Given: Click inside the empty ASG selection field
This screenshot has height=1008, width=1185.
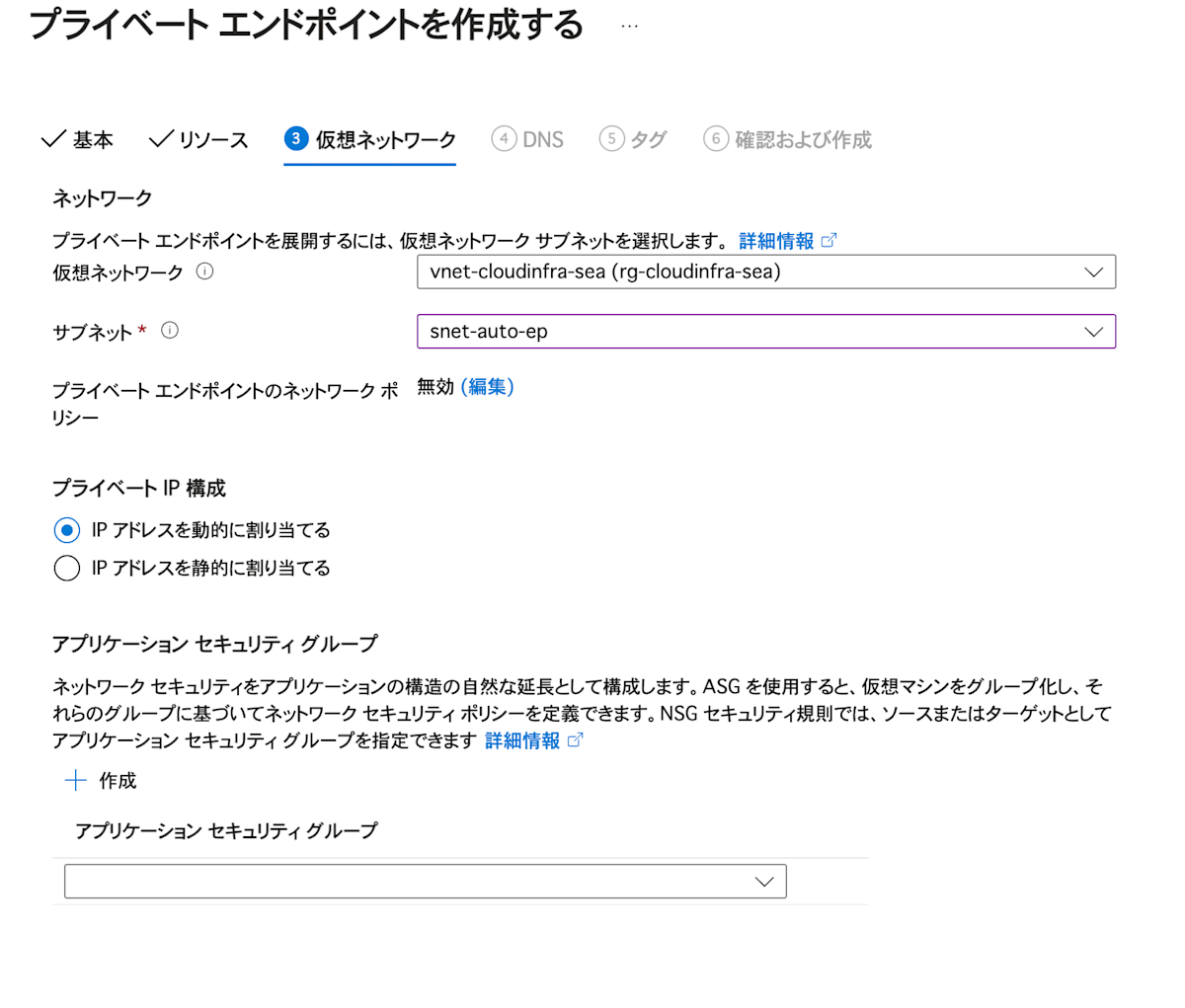Looking at the screenshot, I should point(395,881).
